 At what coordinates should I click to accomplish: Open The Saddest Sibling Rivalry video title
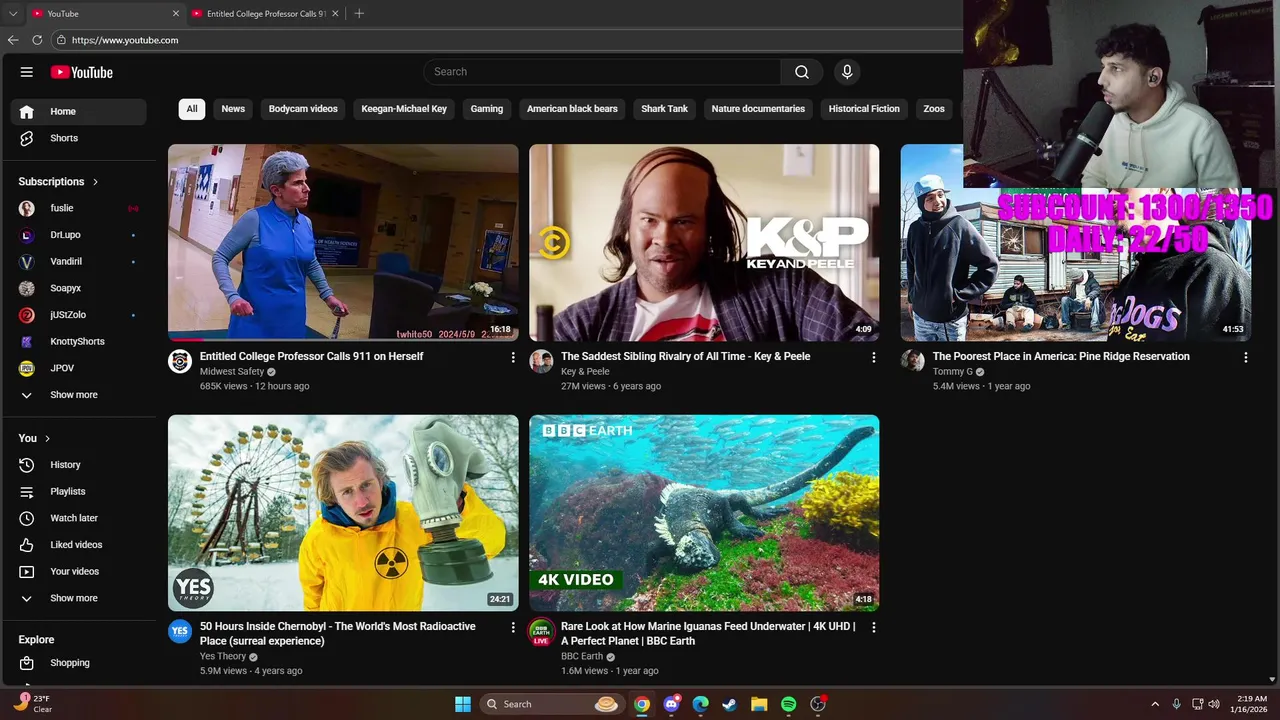tap(685, 357)
